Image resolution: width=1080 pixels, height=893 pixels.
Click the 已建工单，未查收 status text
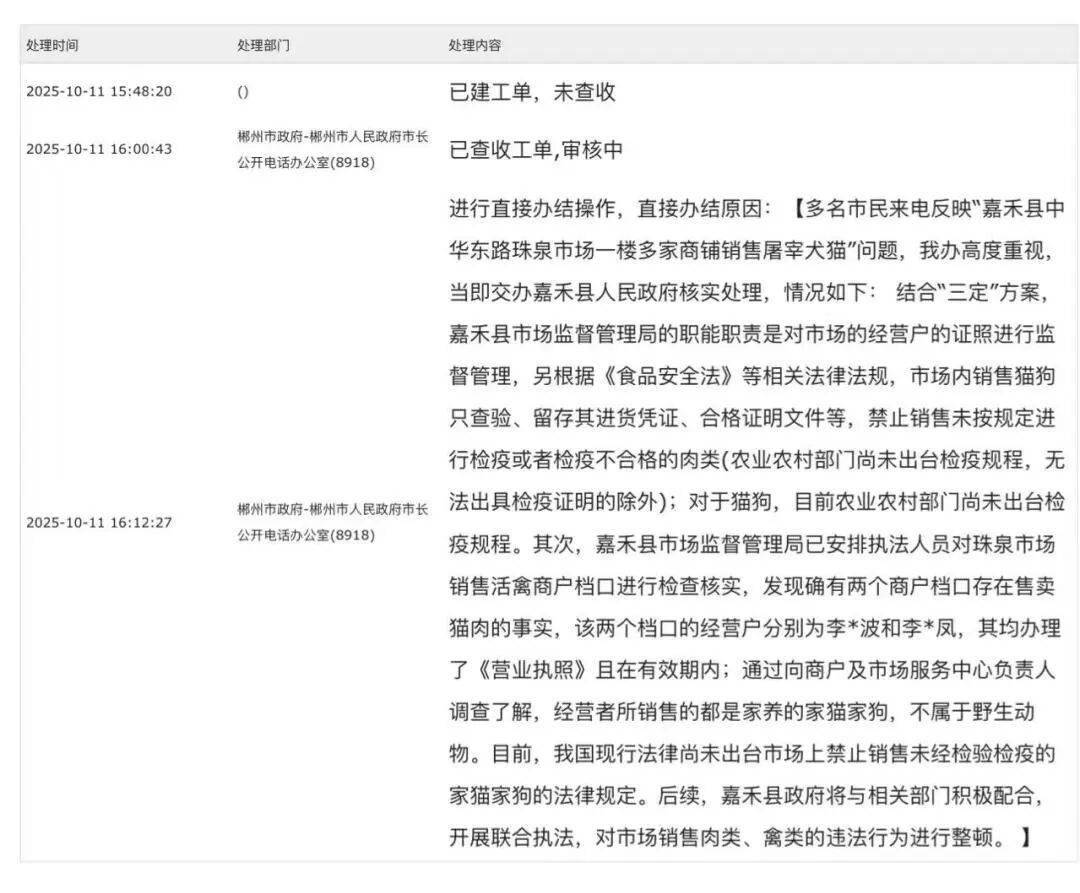tap(532, 93)
